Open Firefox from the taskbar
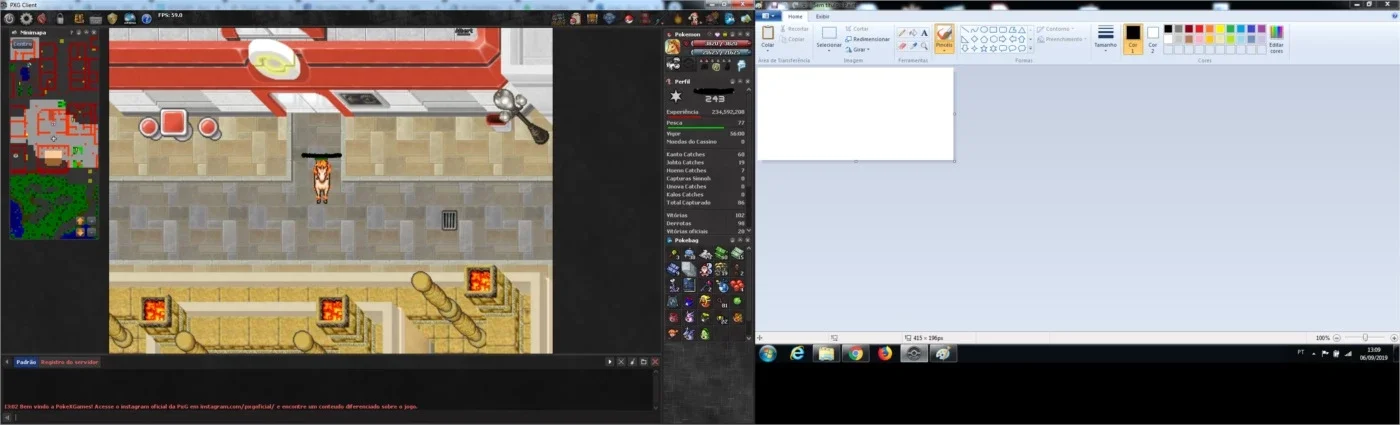This screenshot has height=425, width=1400. 884,353
